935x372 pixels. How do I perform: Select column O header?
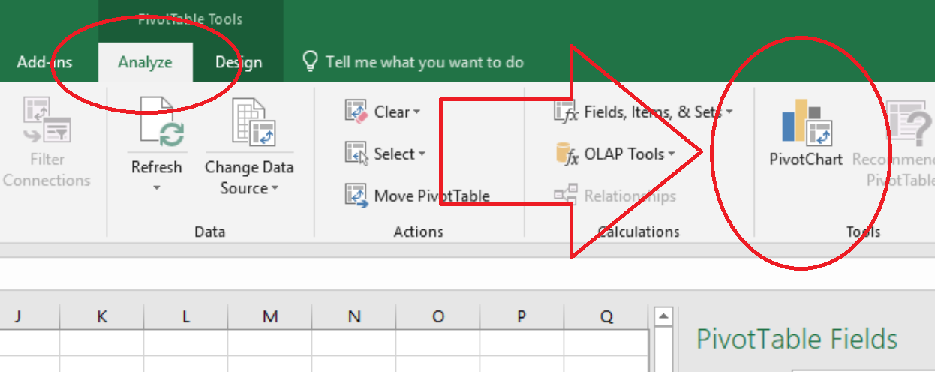pyautogui.click(x=438, y=317)
